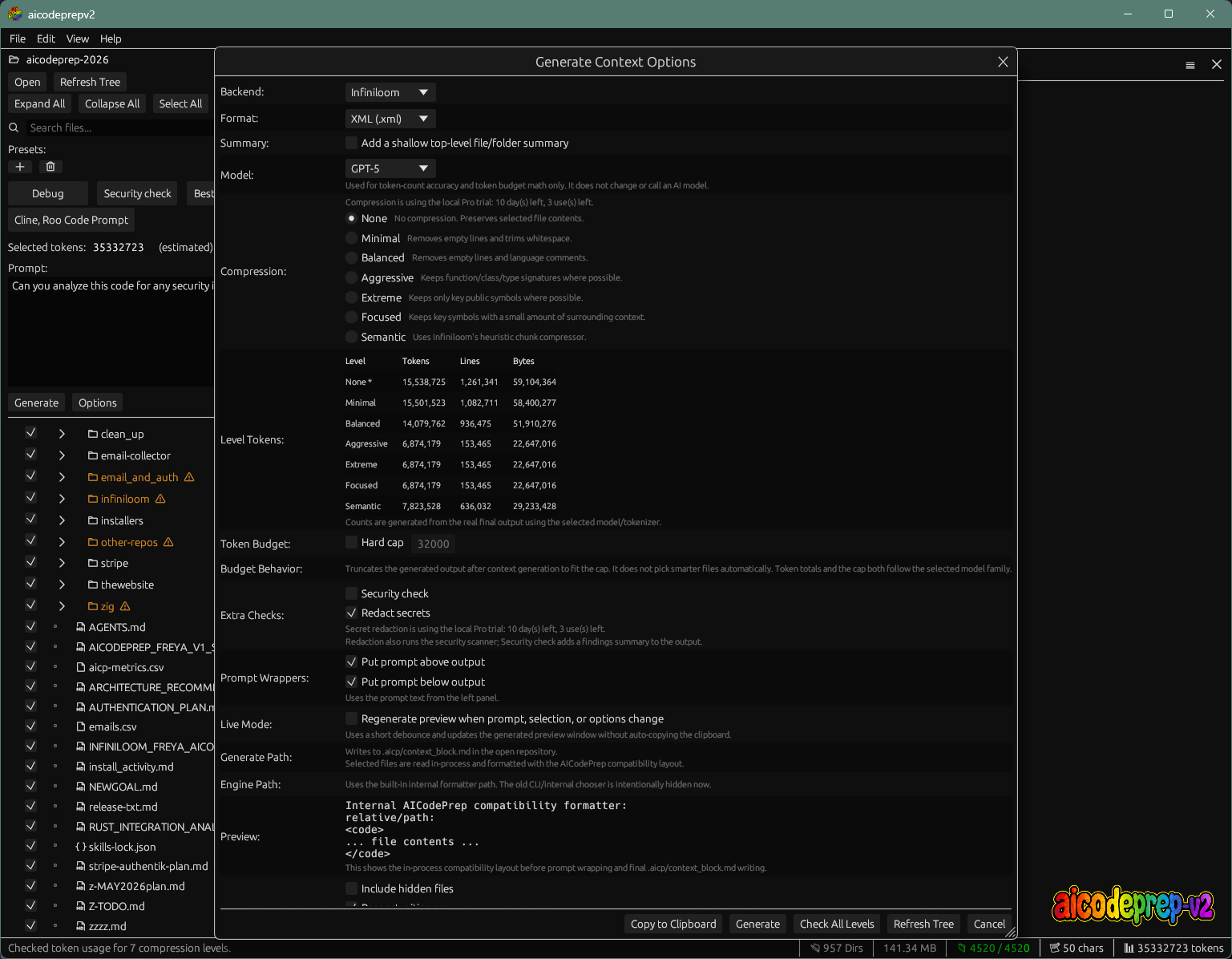Open the File menu
The height and width of the screenshot is (959, 1232).
[18, 38]
